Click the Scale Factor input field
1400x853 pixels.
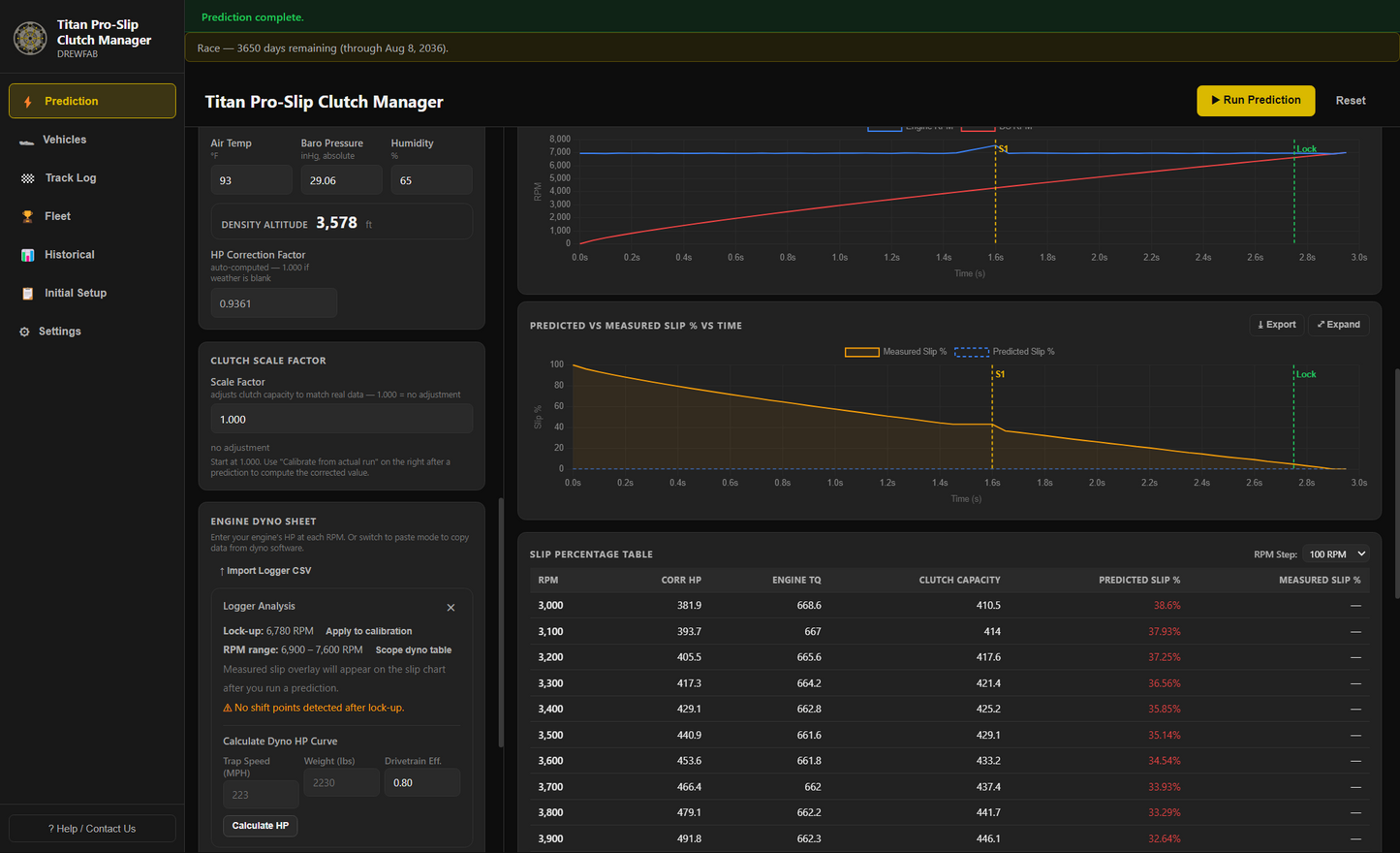tap(342, 420)
